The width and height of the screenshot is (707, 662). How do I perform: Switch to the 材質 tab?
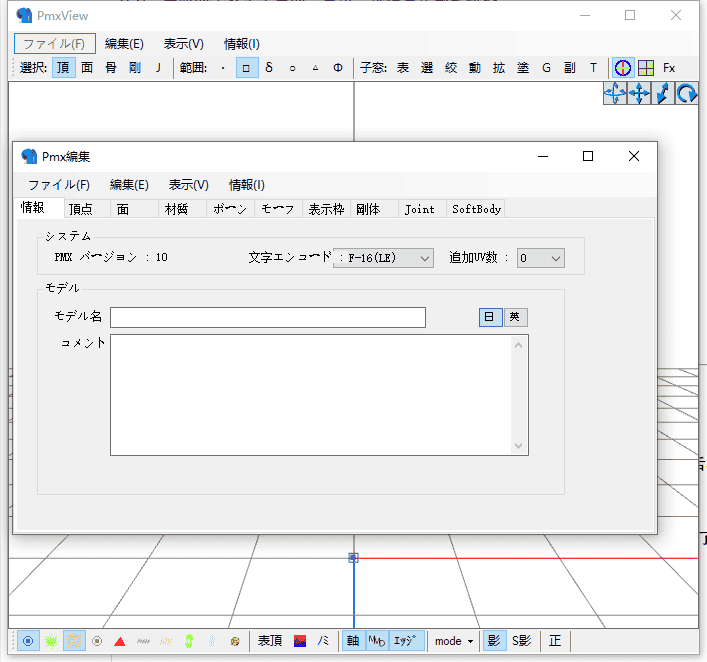[182, 209]
